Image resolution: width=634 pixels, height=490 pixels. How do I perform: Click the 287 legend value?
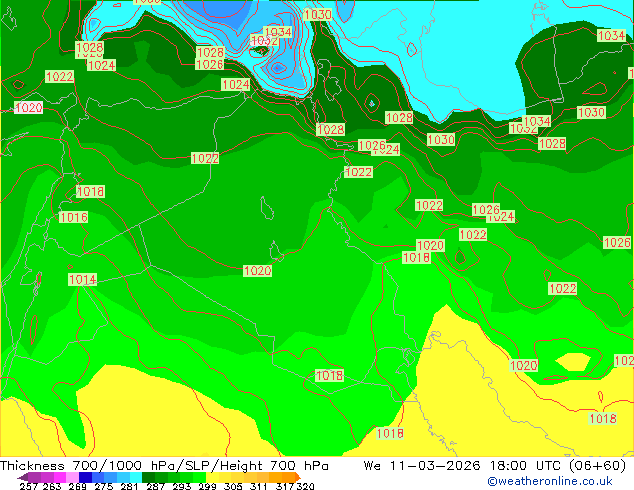155,486
